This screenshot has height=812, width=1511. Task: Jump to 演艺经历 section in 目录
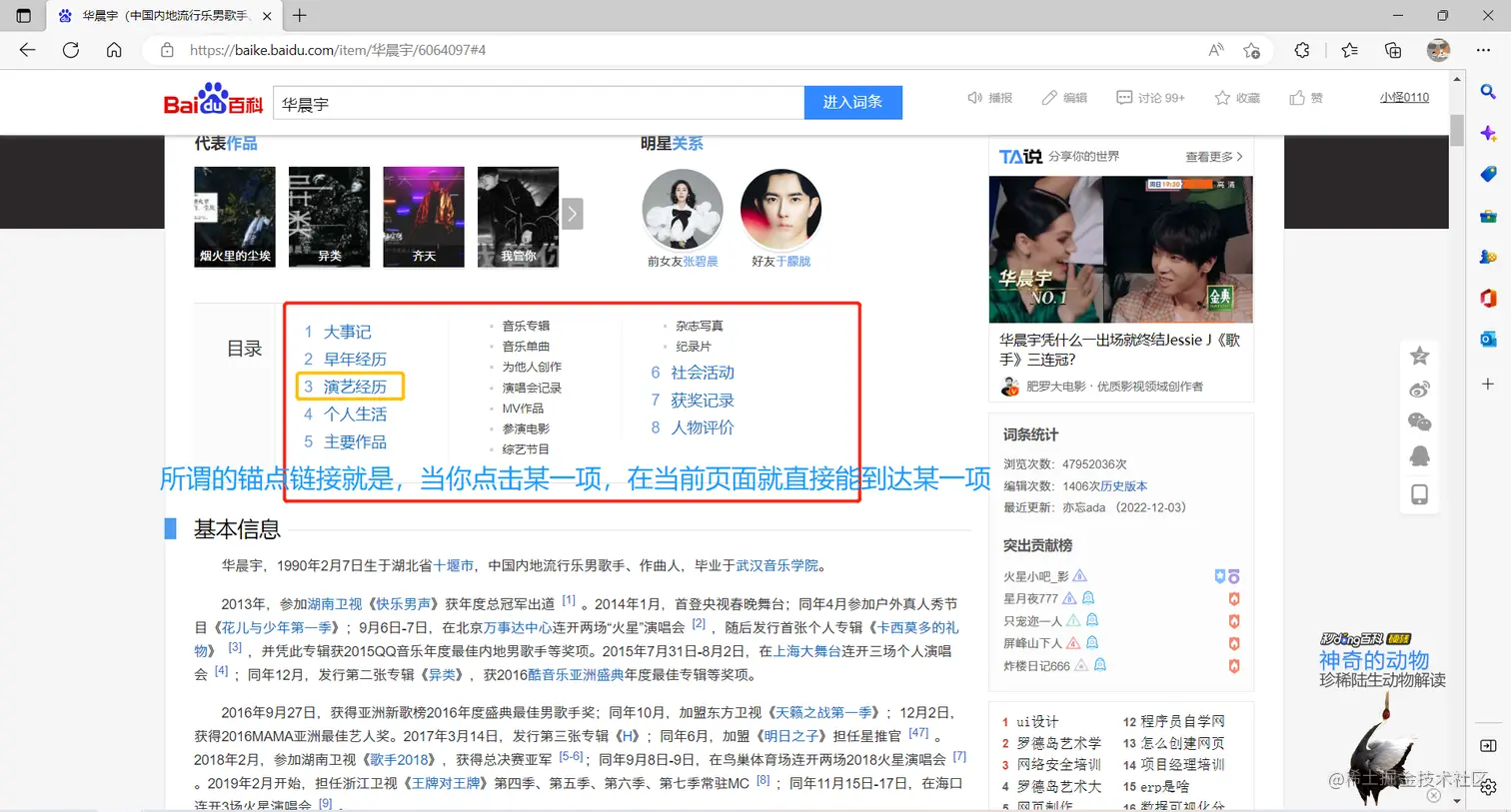click(x=355, y=387)
